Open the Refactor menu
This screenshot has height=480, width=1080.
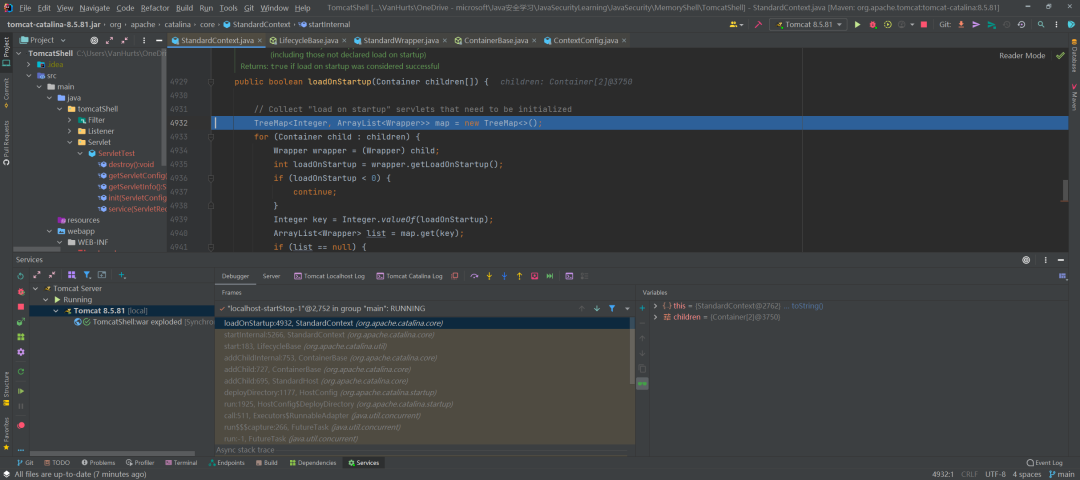[x=155, y=8]
